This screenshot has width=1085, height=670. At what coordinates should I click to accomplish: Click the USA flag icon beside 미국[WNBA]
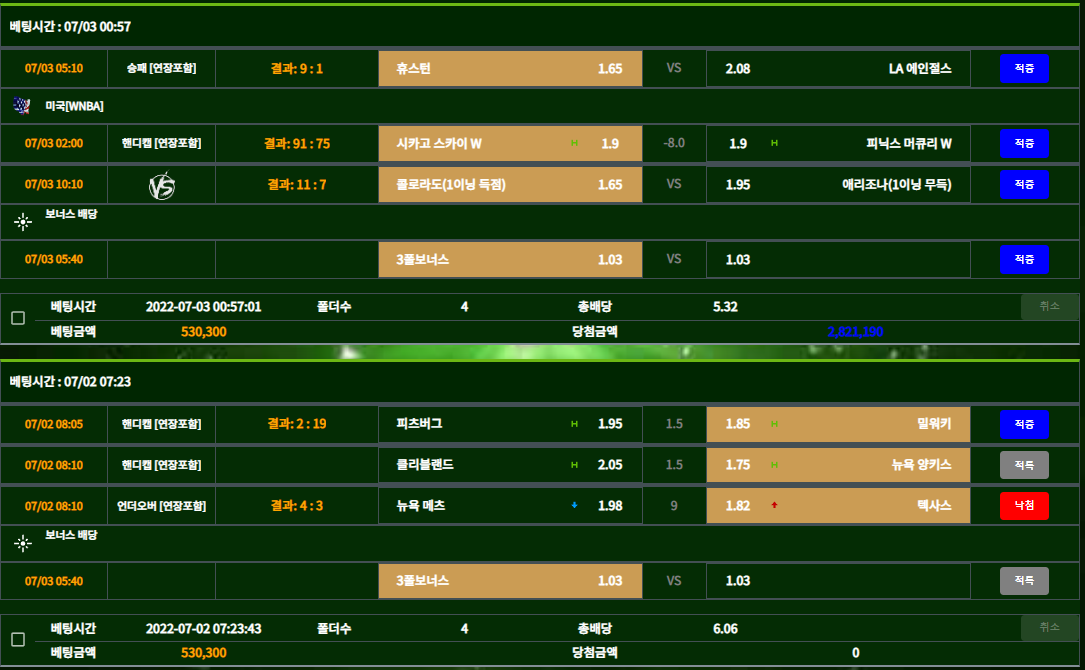pos(22,105)
